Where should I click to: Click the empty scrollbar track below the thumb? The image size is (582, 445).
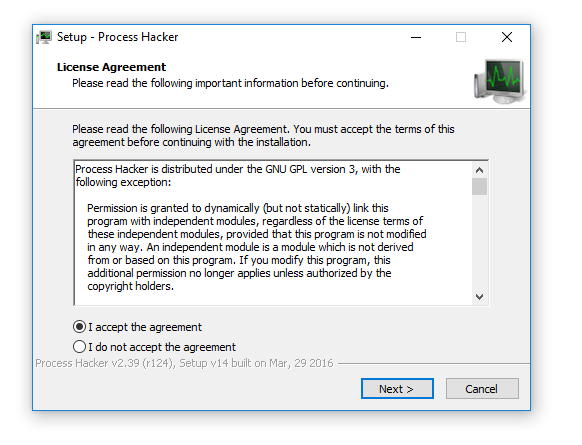tap(480, 242)
